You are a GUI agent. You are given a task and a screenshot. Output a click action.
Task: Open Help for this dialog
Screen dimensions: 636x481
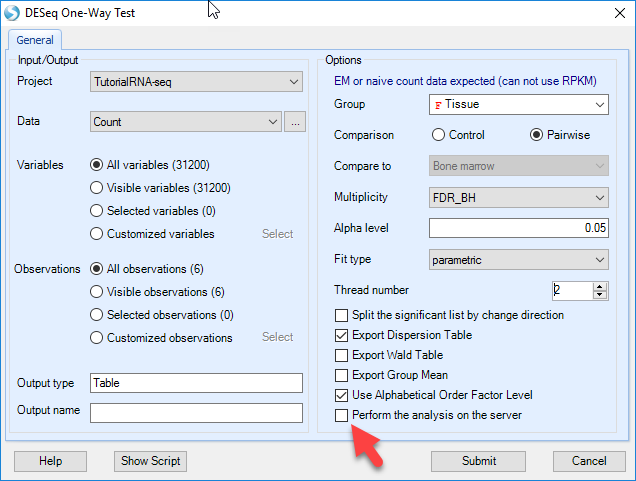(x=50, y=461)
